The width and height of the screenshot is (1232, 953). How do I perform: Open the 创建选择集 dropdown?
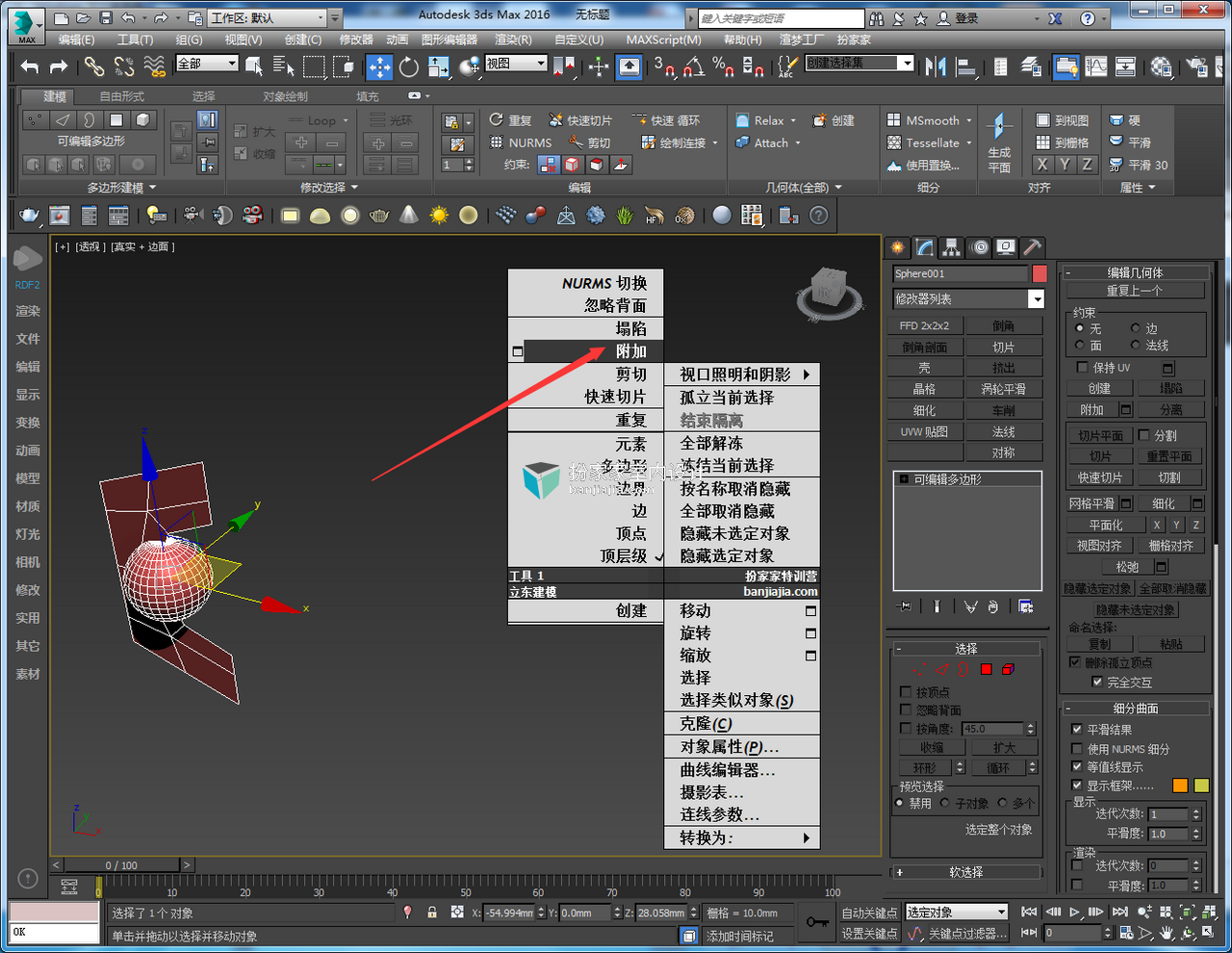pyautogui.click(x=860, y=63)
